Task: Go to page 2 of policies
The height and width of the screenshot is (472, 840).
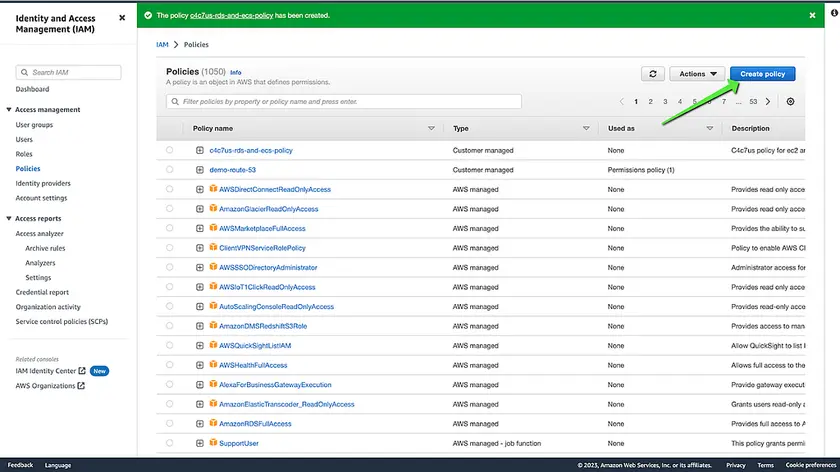Action: pyautogui.click(x=650, y=102)
